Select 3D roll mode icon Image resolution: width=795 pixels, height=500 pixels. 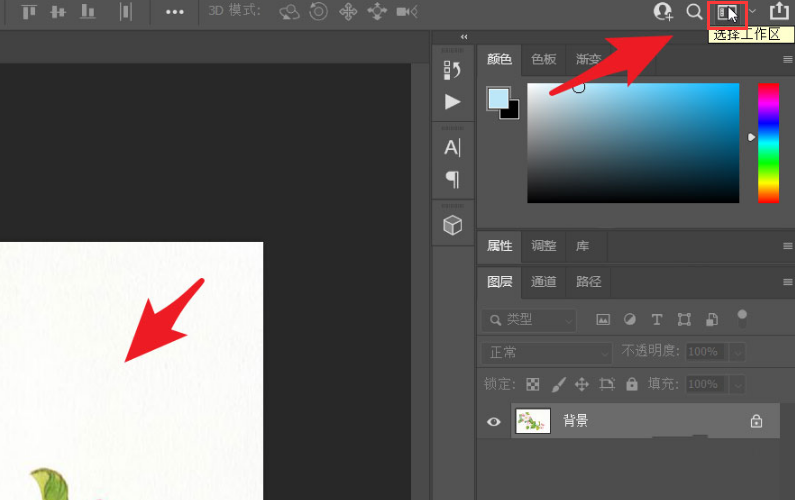pyautogui.click(x=318, y=11)
